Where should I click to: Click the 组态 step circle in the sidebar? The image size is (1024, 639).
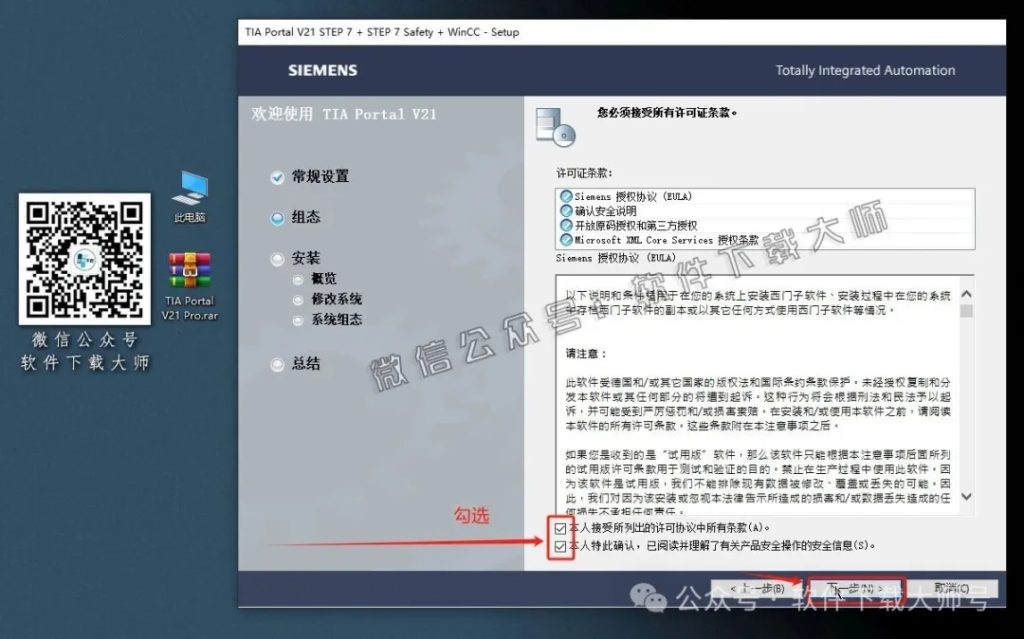[277, 217]
